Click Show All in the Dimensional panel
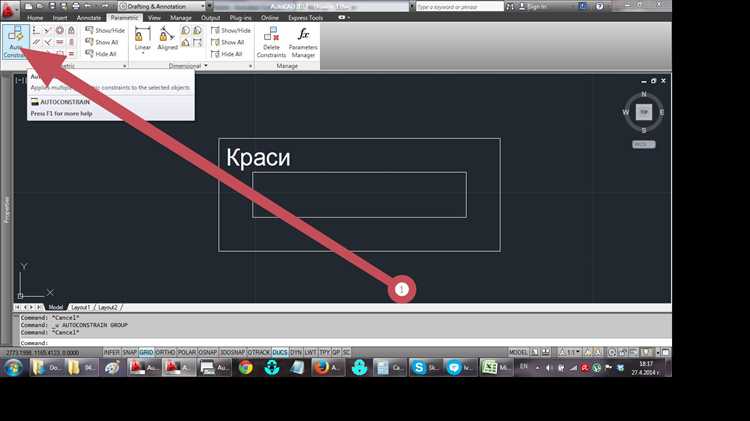The width and height of the screenshot is (750, 421). tap(228, 42)
